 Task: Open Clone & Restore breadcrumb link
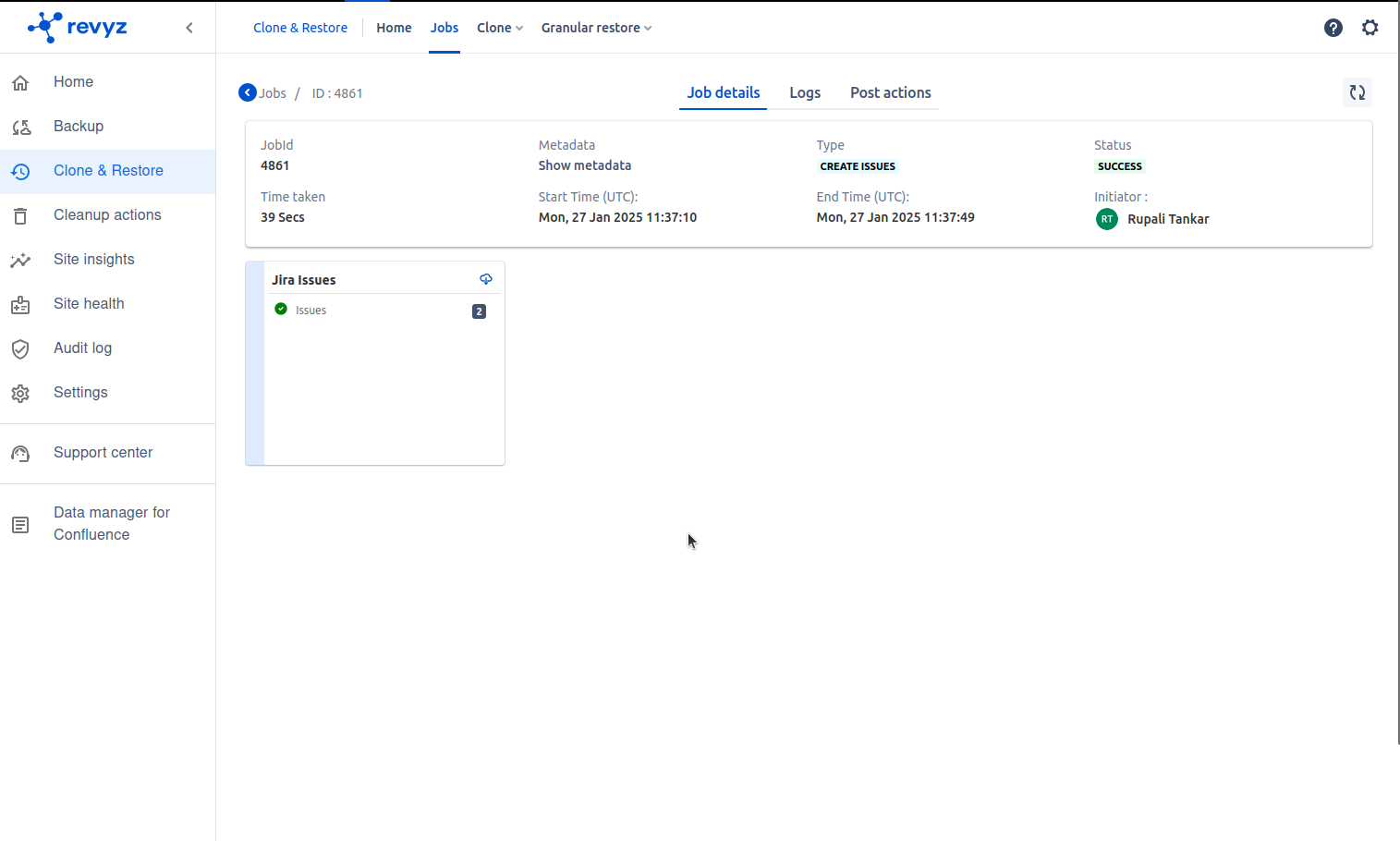point(300,28)
